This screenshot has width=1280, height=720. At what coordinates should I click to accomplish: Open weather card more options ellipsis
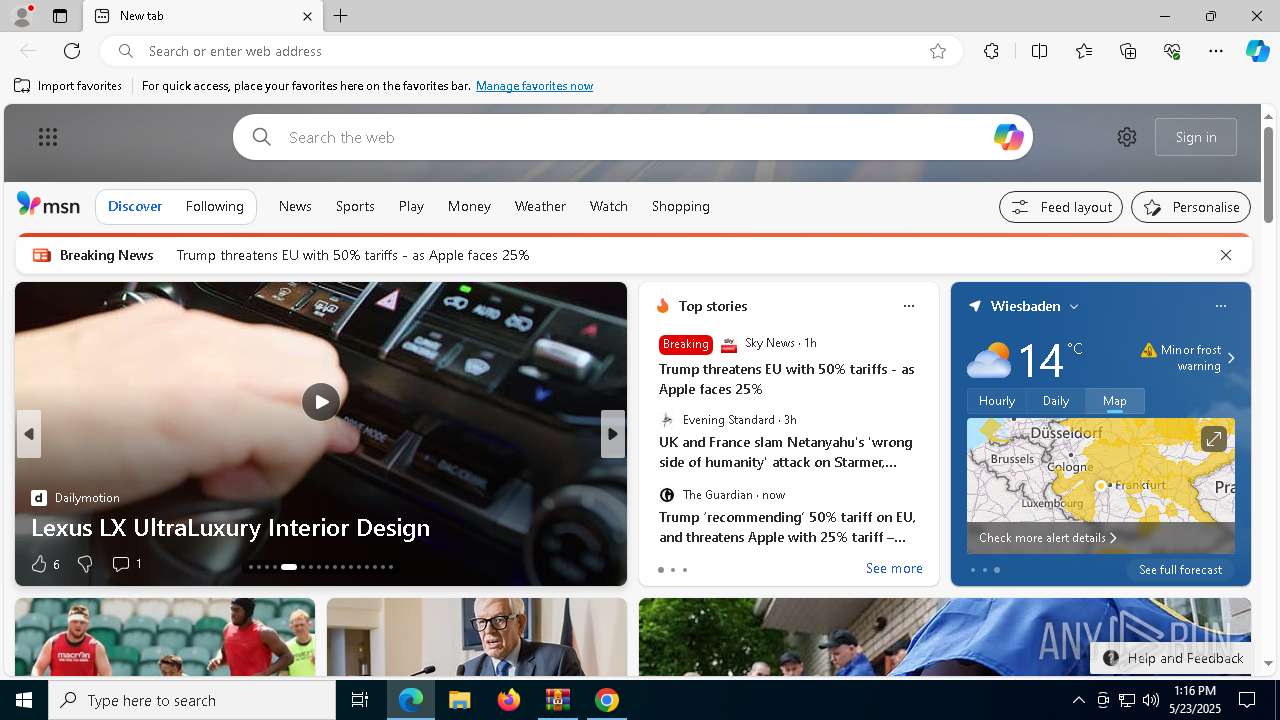tap(1220, 306)
